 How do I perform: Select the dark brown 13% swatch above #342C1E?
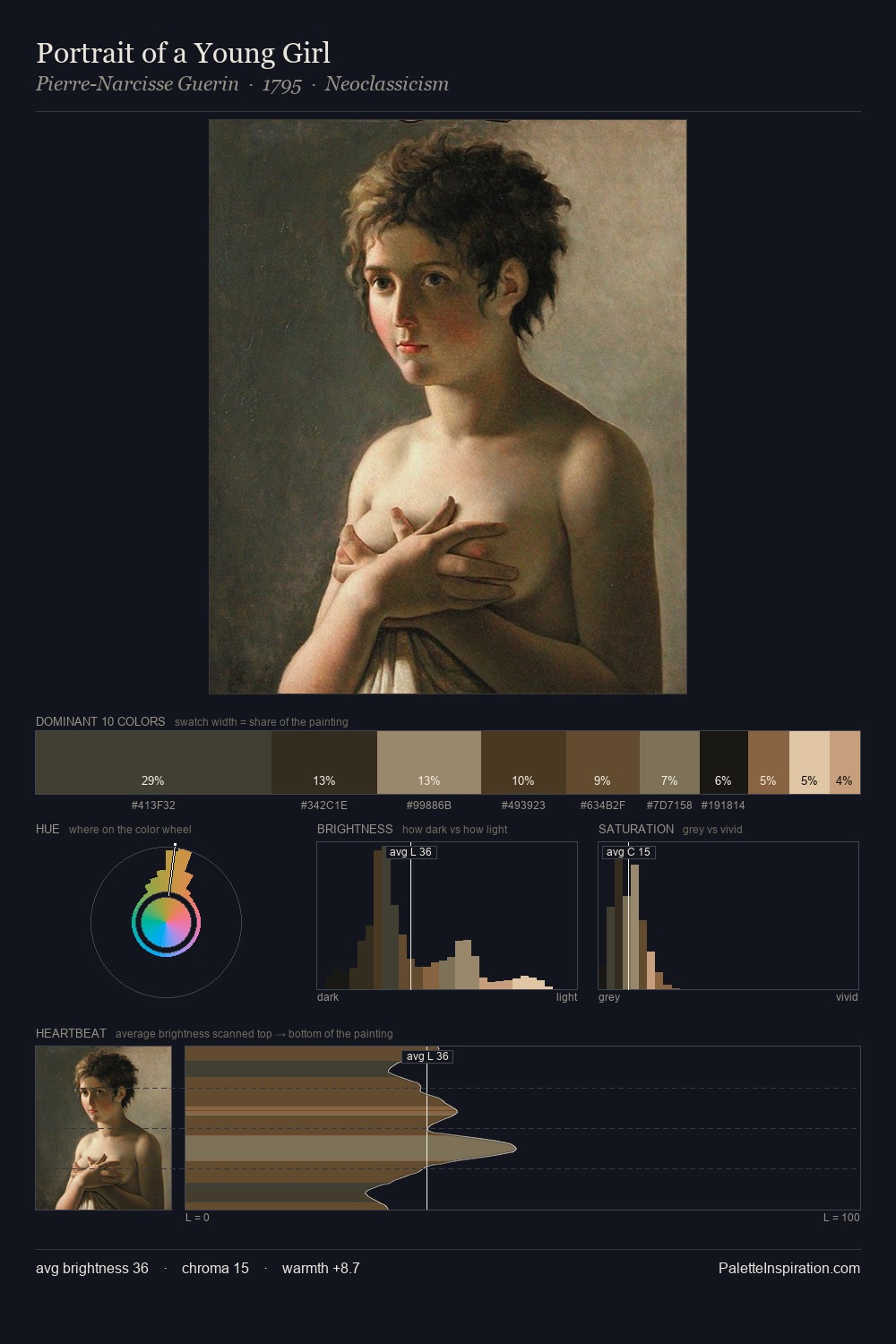(324, 762)
